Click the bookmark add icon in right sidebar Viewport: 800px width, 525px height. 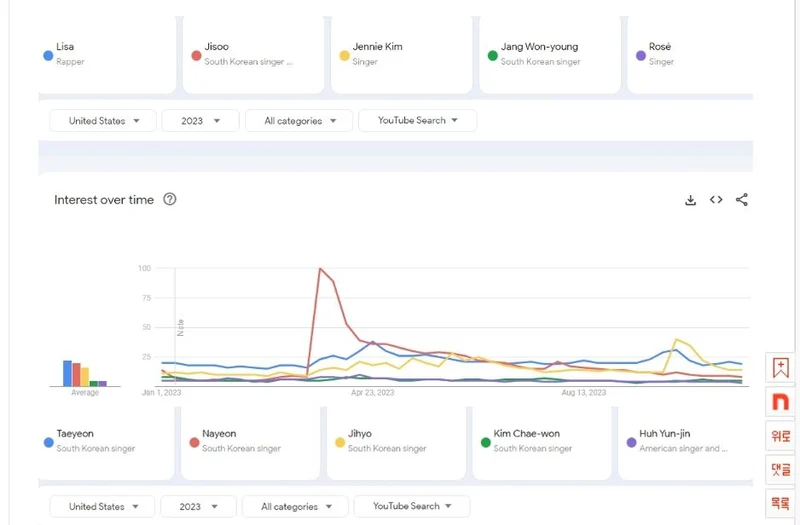tap(780, 368)
